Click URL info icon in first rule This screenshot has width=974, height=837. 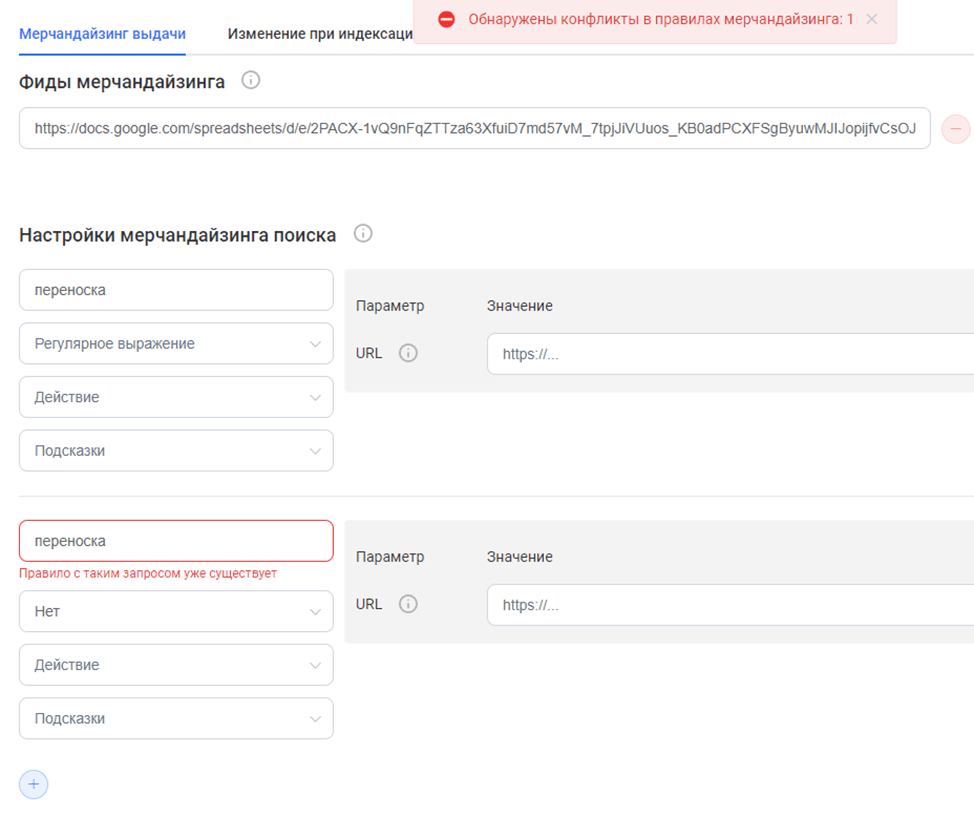click(x=408, y=353)
